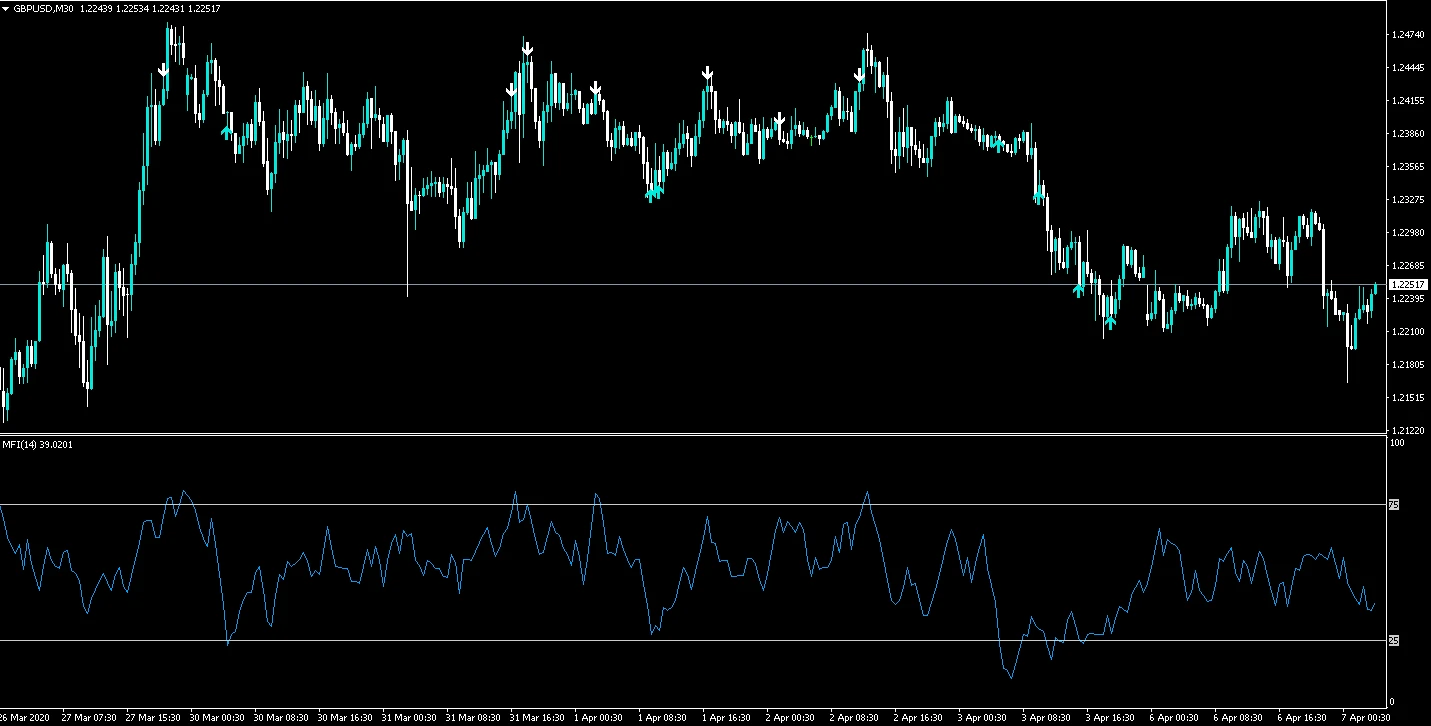This screenshot has width=1431, height=726.
Task: Click the GBPUSD,M30 chart title text
Action: [x=44, y=8]
